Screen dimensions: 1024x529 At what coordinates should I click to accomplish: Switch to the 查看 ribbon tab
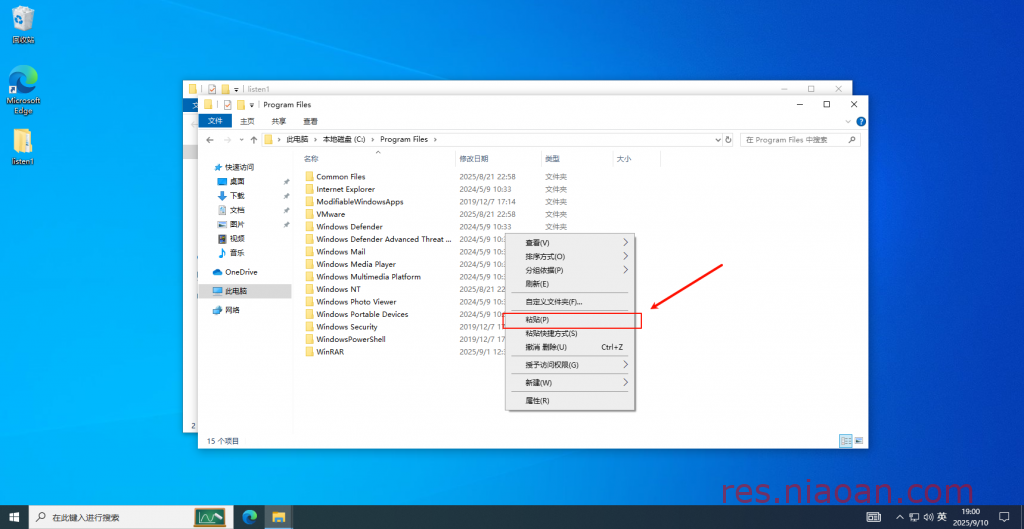310,121
